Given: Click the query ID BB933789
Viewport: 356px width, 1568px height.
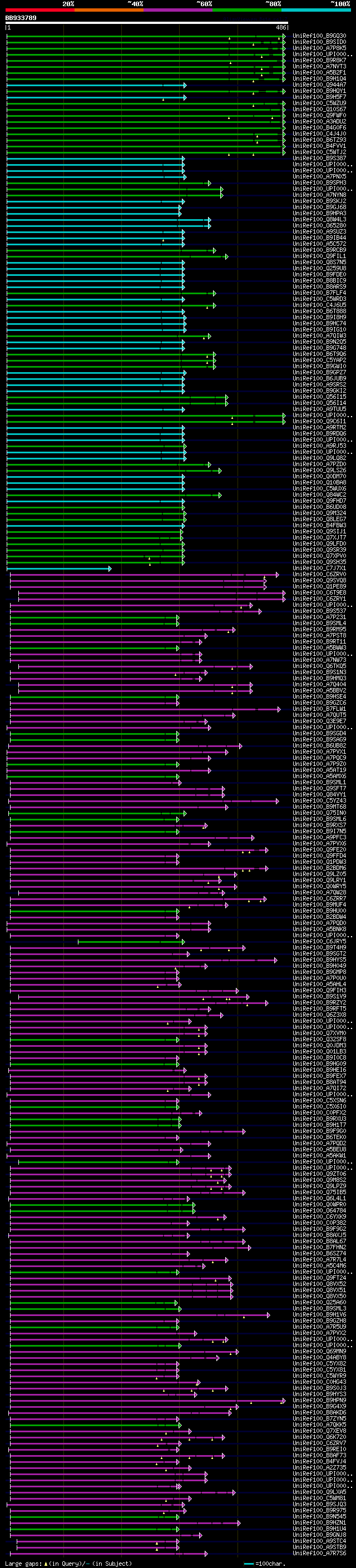Looking at the screenshot, I should [x=21, y=18].
